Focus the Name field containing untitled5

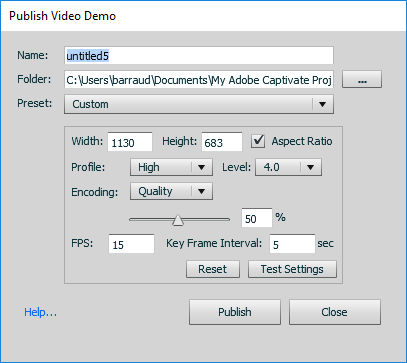pyautogui.click(x=199, y=55)
